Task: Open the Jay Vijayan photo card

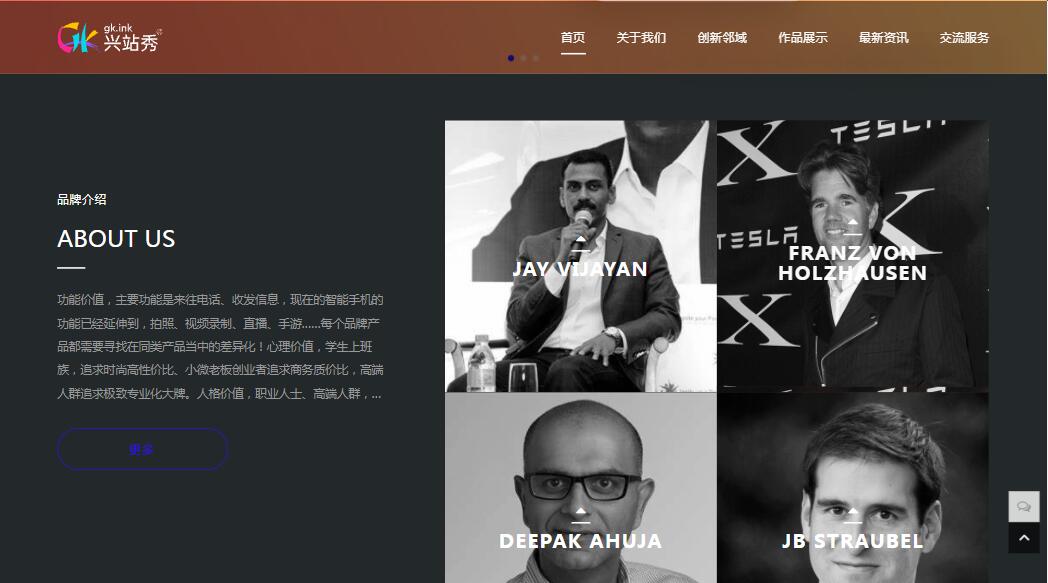Action: (x=581, y=256)
